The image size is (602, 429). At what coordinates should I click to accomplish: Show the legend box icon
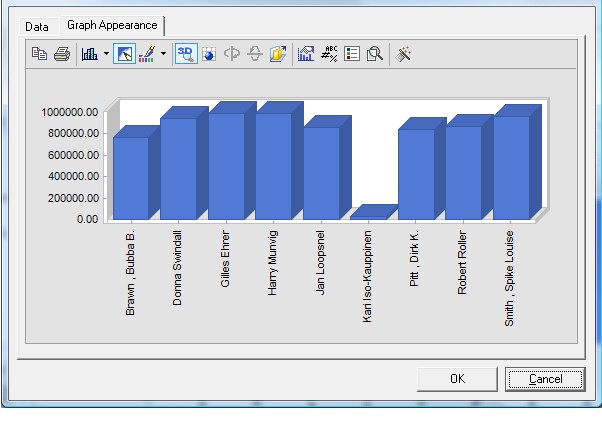pyautogui.click(x=352, y=54)
